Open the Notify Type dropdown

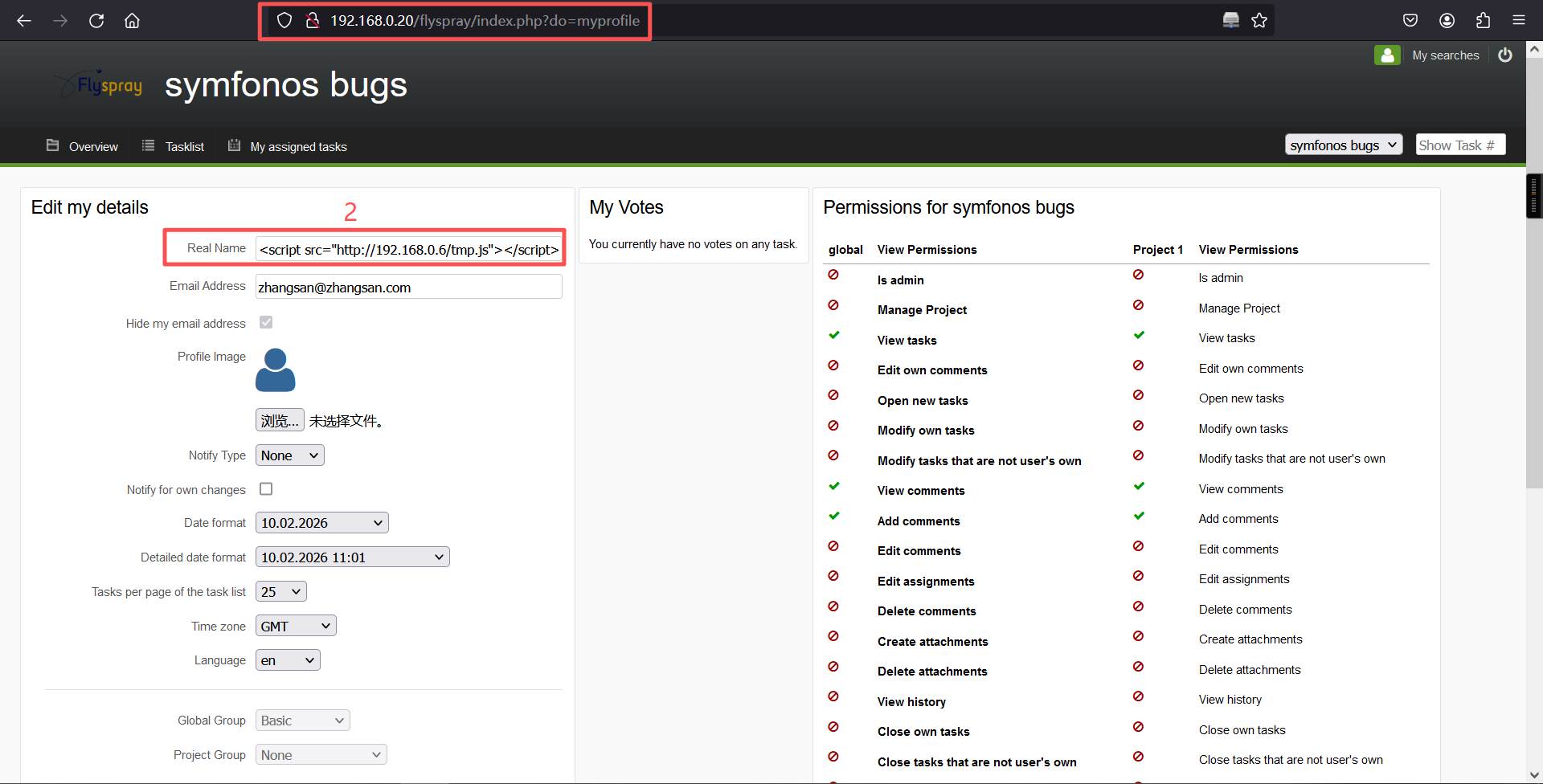[290, 455]
